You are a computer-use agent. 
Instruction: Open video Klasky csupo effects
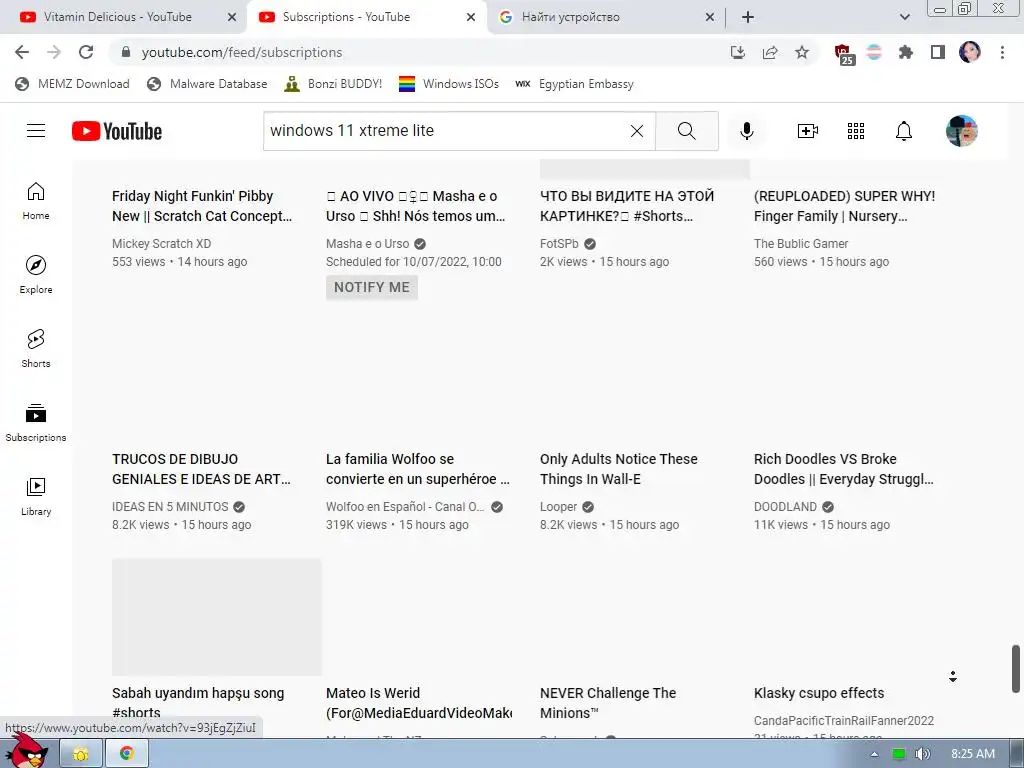[x=819, y=693]
